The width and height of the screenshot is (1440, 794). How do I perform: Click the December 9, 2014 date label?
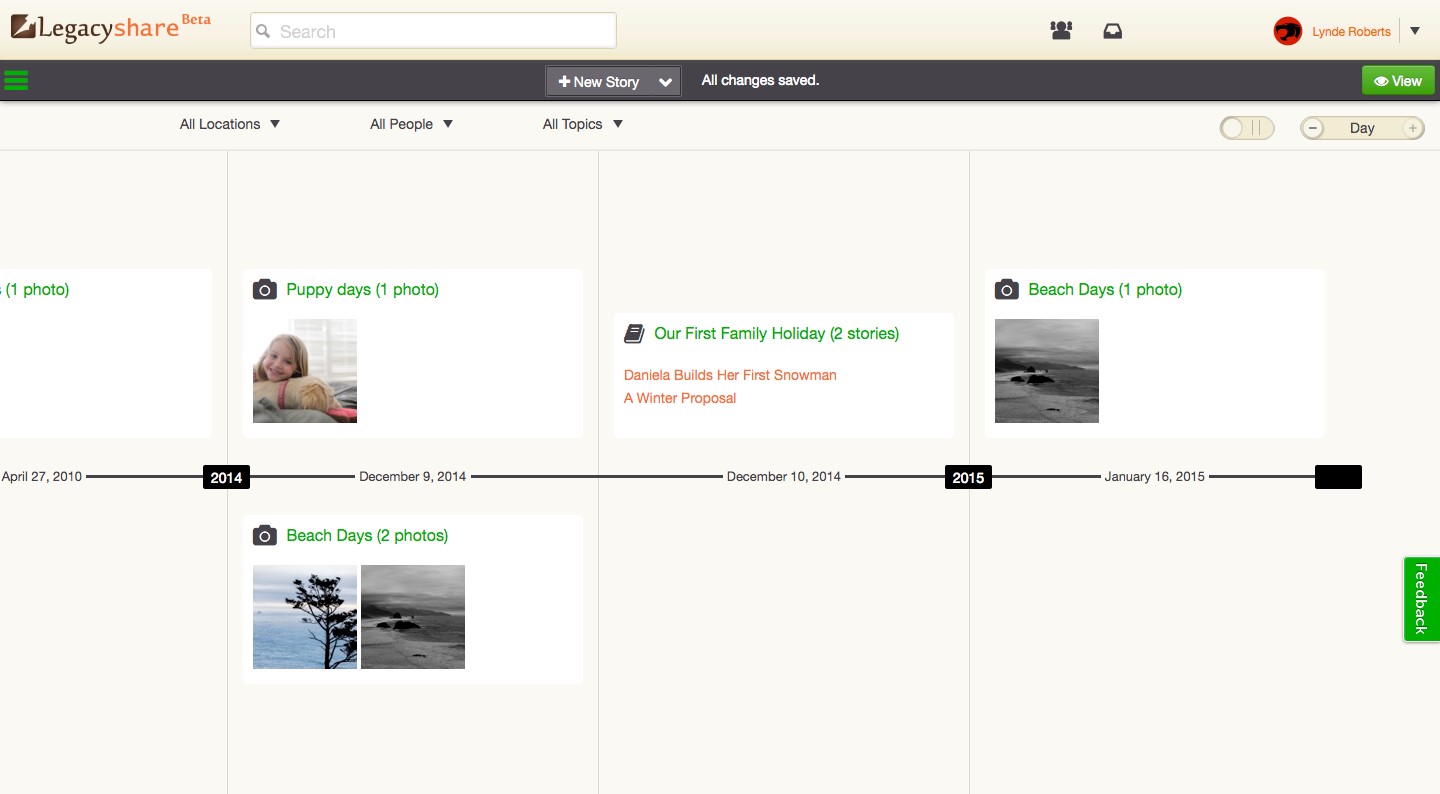tap(413, 477)
